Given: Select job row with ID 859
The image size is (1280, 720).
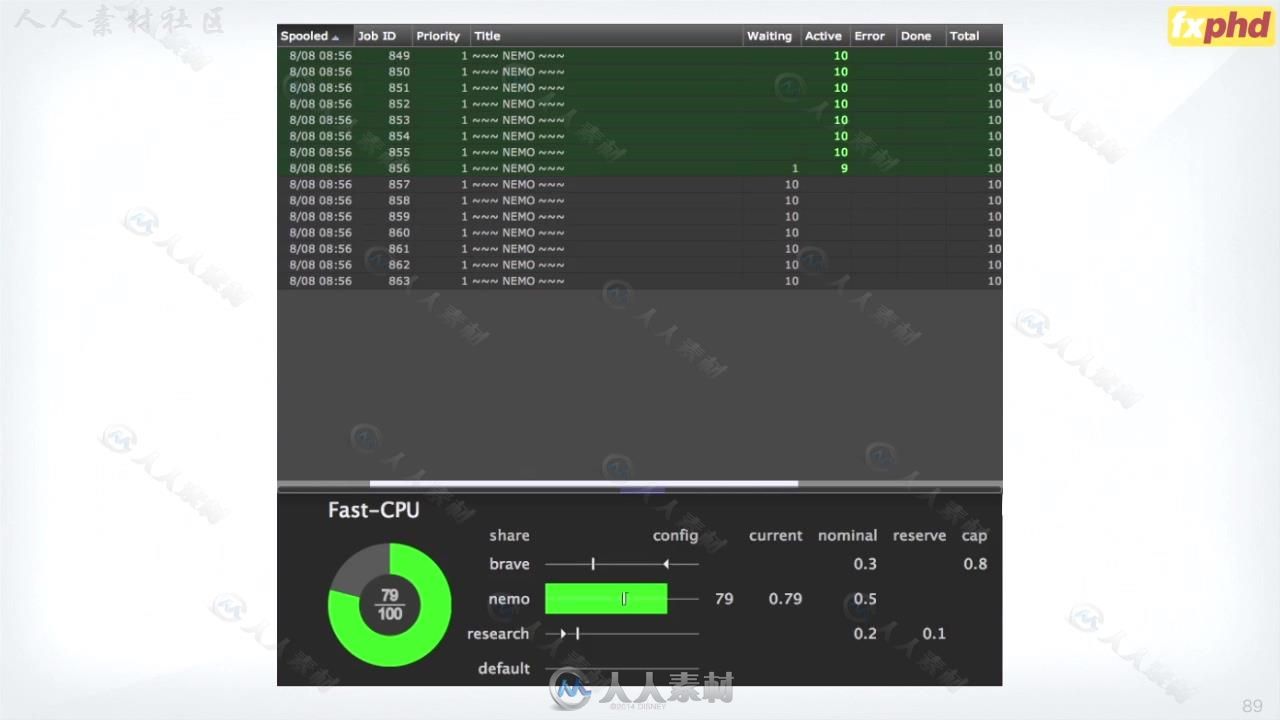Looking at the screenshot, I should coord(639,216).
